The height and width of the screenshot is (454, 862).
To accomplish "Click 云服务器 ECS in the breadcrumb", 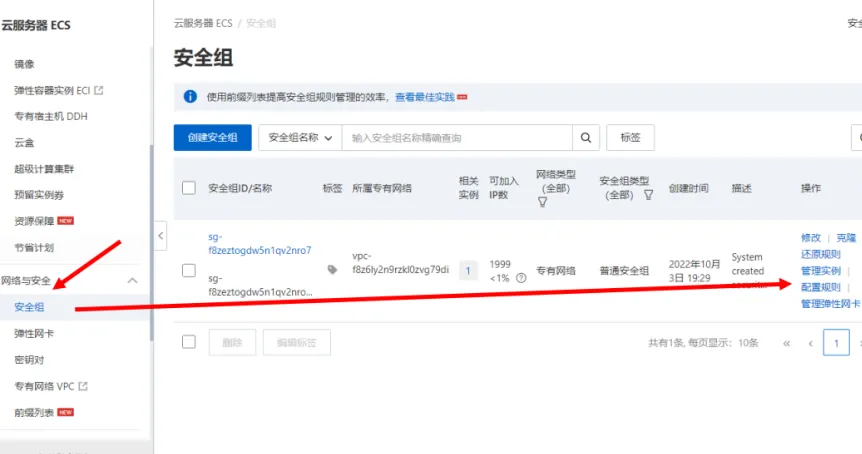I will 203,23.
